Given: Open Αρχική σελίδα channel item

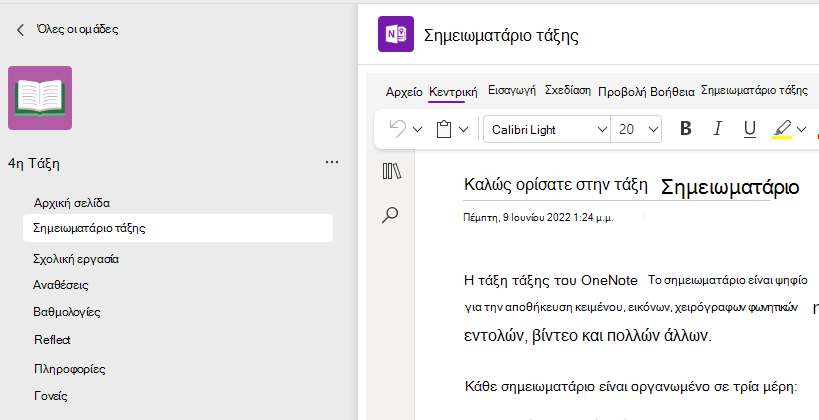Looking at the screenshot, I should [72, 203].
